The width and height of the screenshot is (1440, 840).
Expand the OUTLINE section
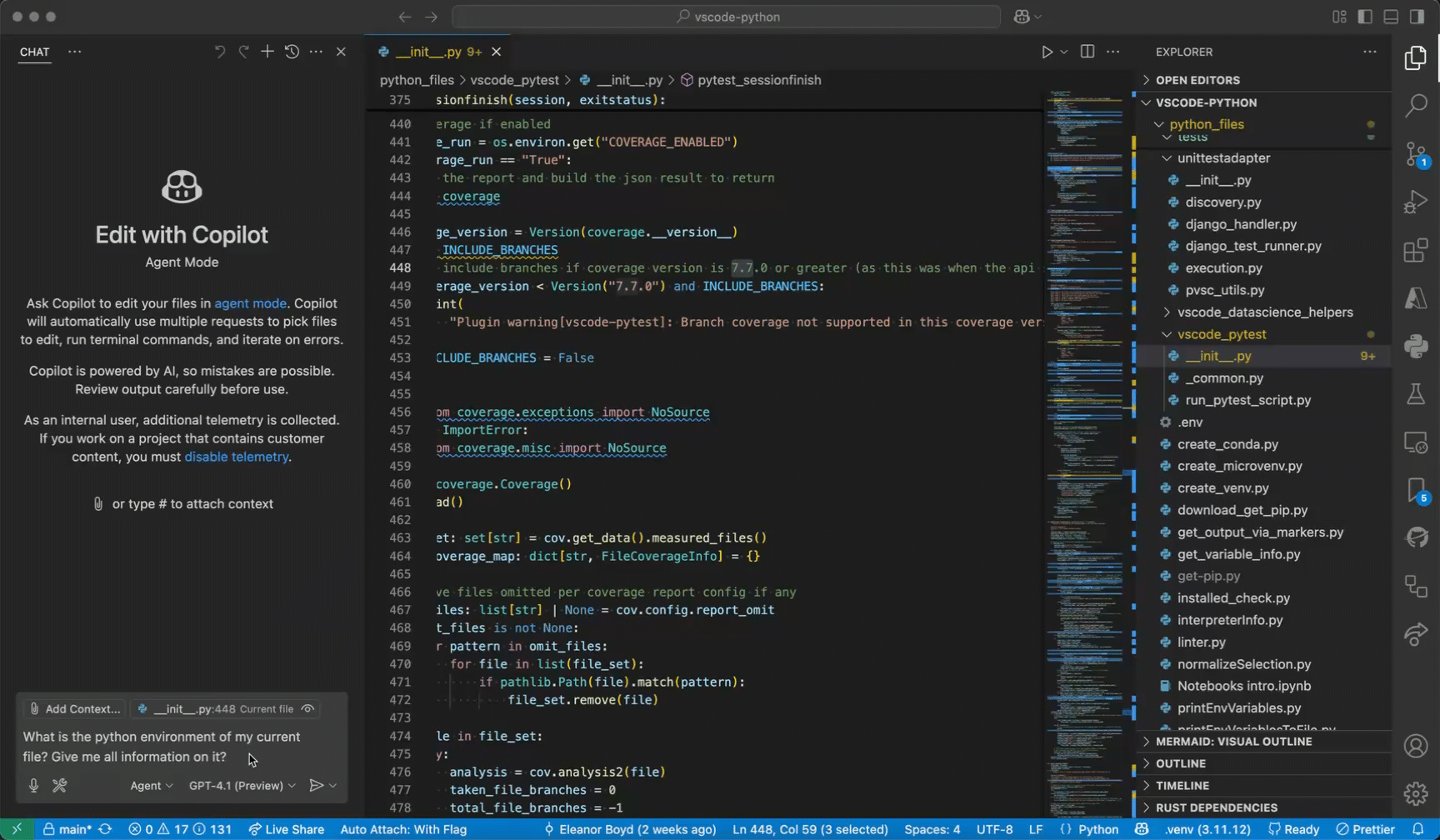pyautogui.click(x=1181, y=763)
